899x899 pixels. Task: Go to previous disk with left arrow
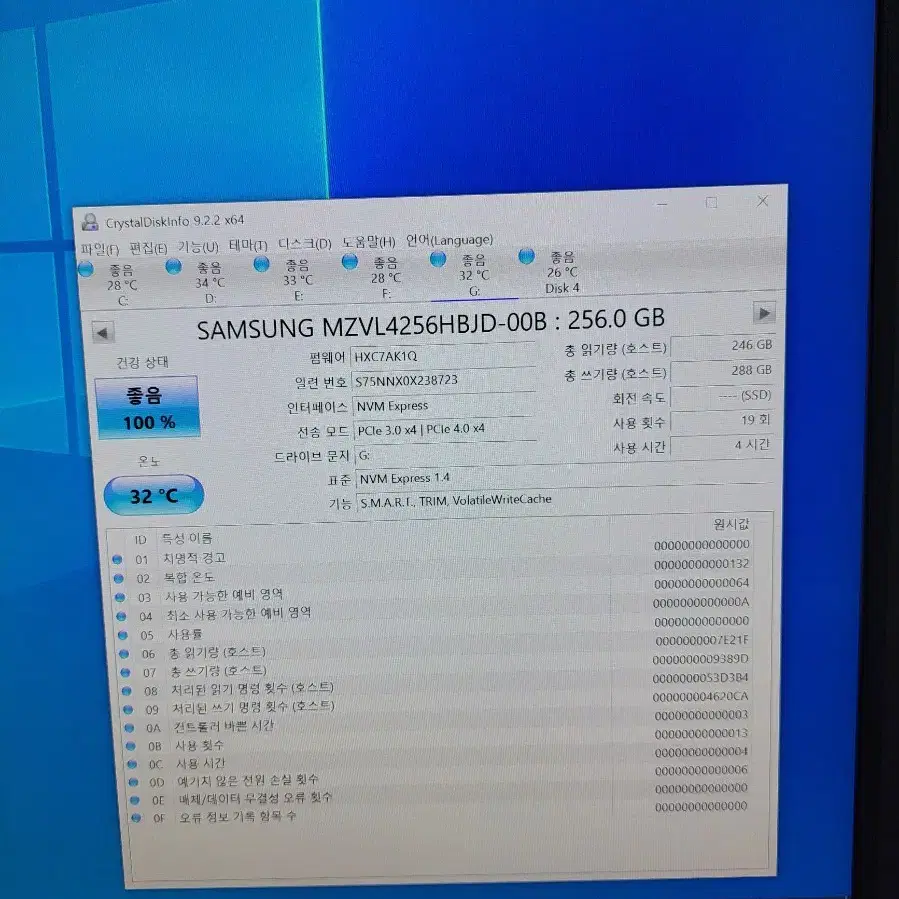(x=103, y=333)
